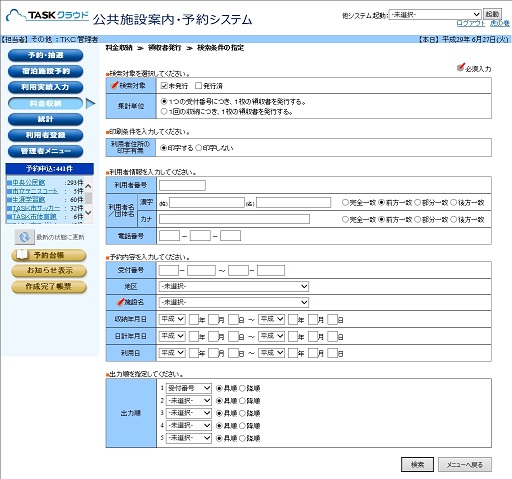The height and width of the screenshot is (479, 512).
Task: Select 印字しない radio option
Action: [198, 148]
